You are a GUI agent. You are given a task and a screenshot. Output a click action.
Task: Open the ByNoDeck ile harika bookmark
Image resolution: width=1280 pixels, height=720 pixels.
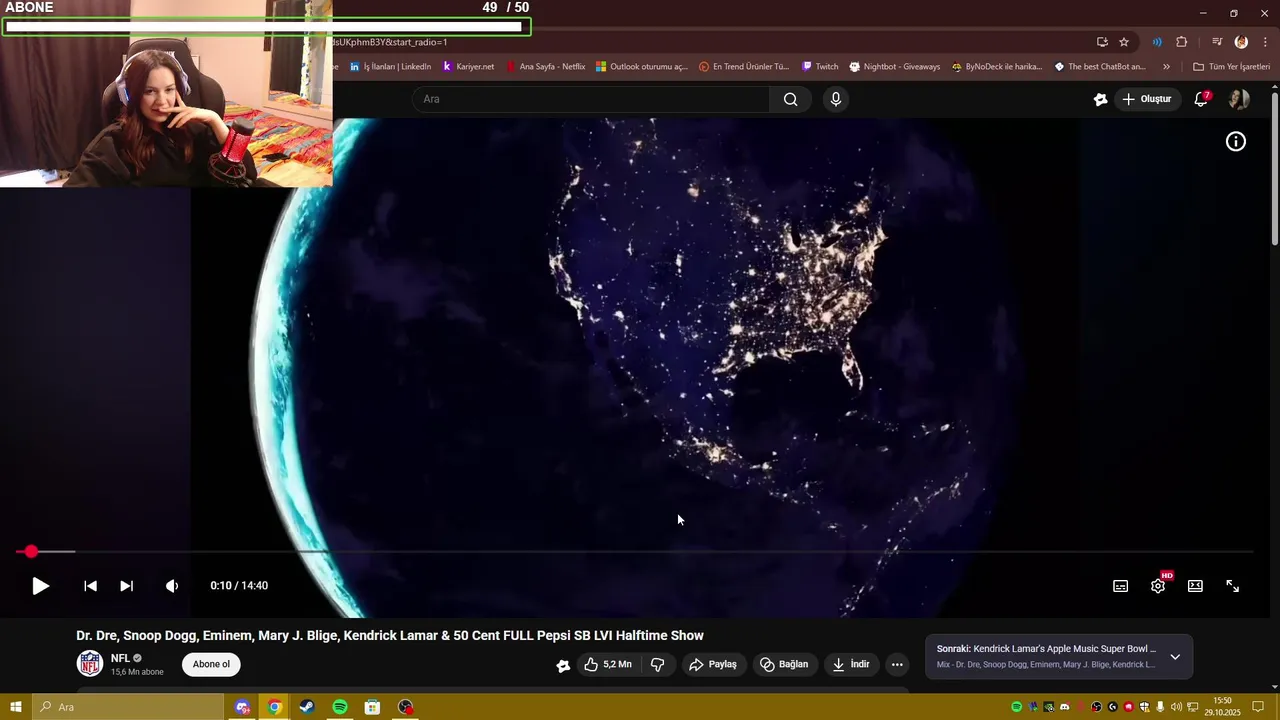pos(997,67)
